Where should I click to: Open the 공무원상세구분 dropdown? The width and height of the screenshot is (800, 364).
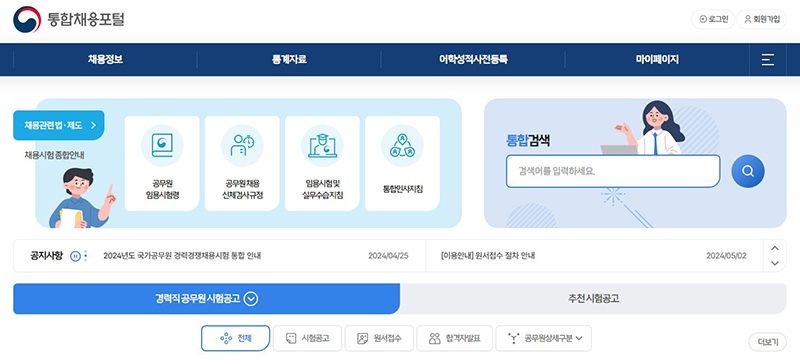[x=543, y=338]
